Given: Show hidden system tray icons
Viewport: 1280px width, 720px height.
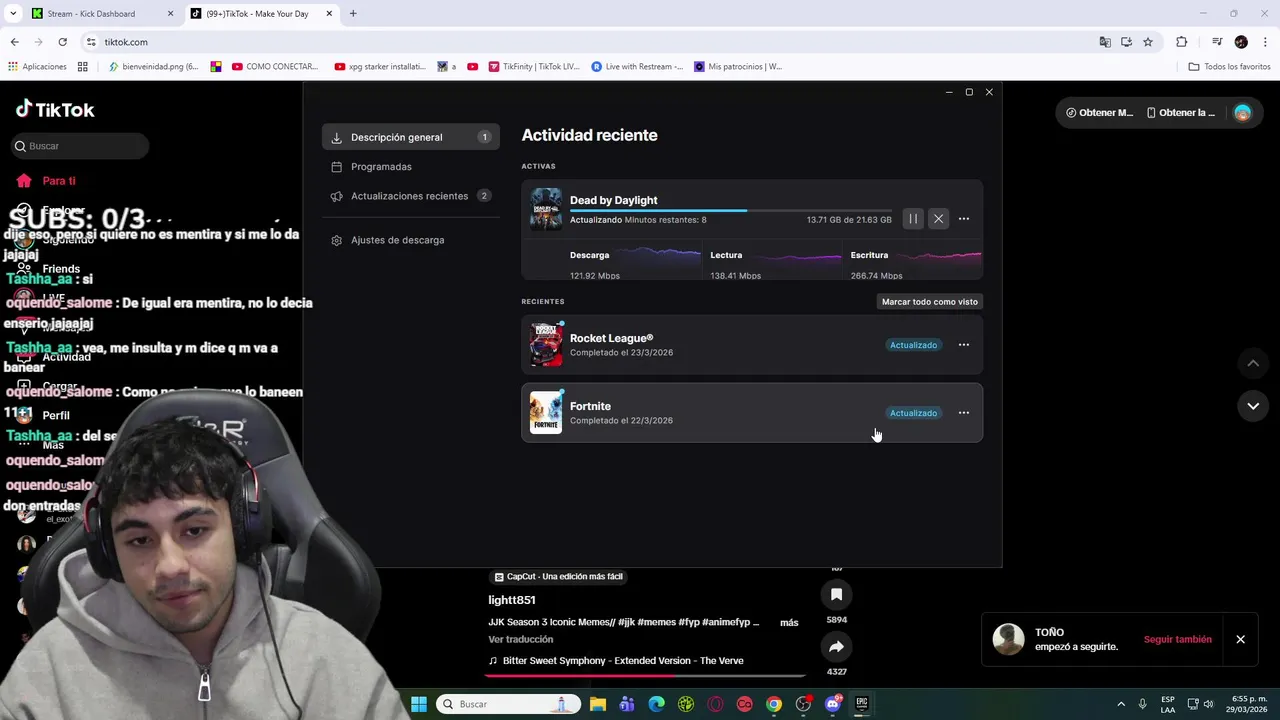Looking at the screenshot, I should [x=1121, y=704].
